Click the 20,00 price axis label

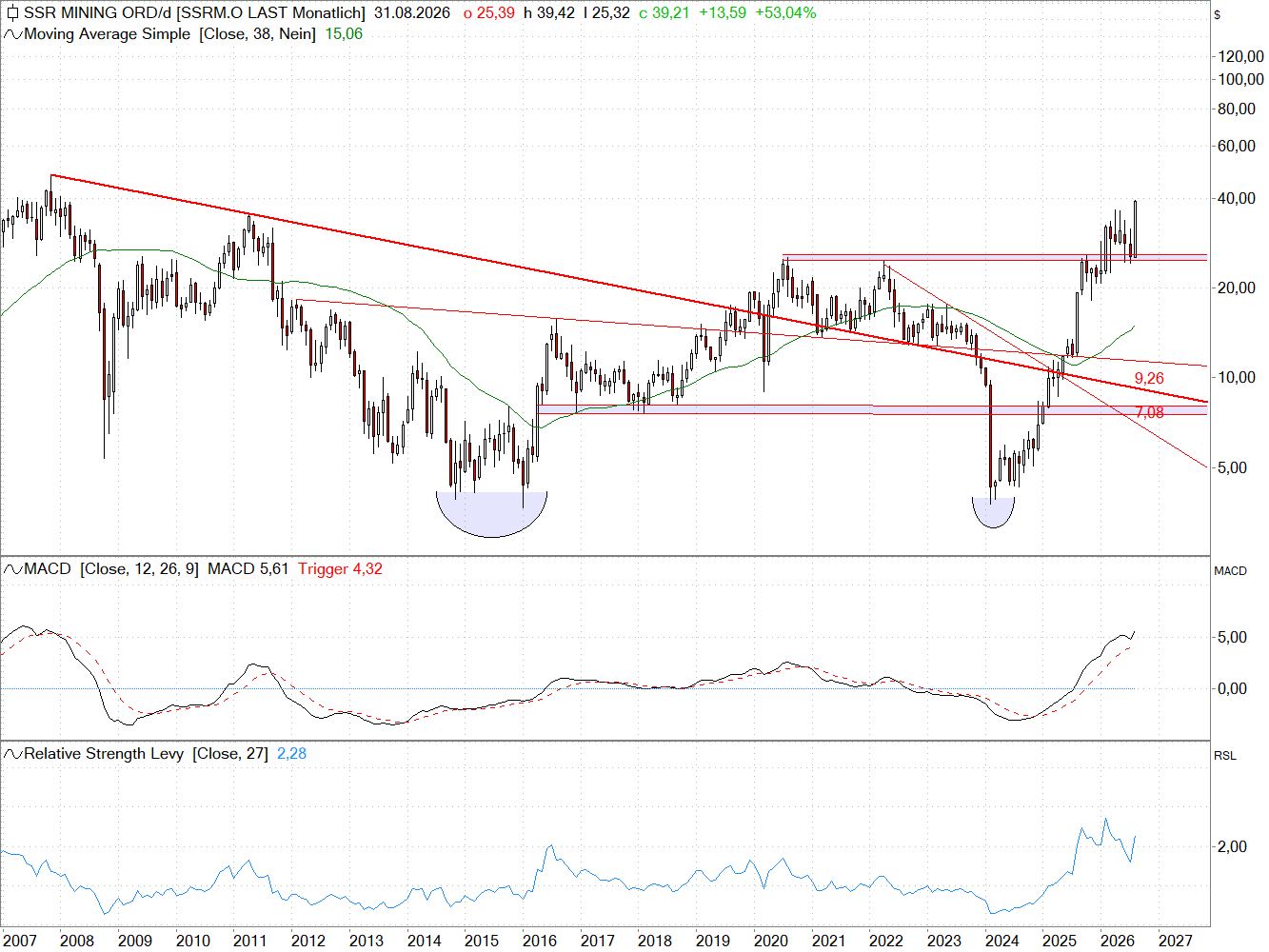point(1237,288)
